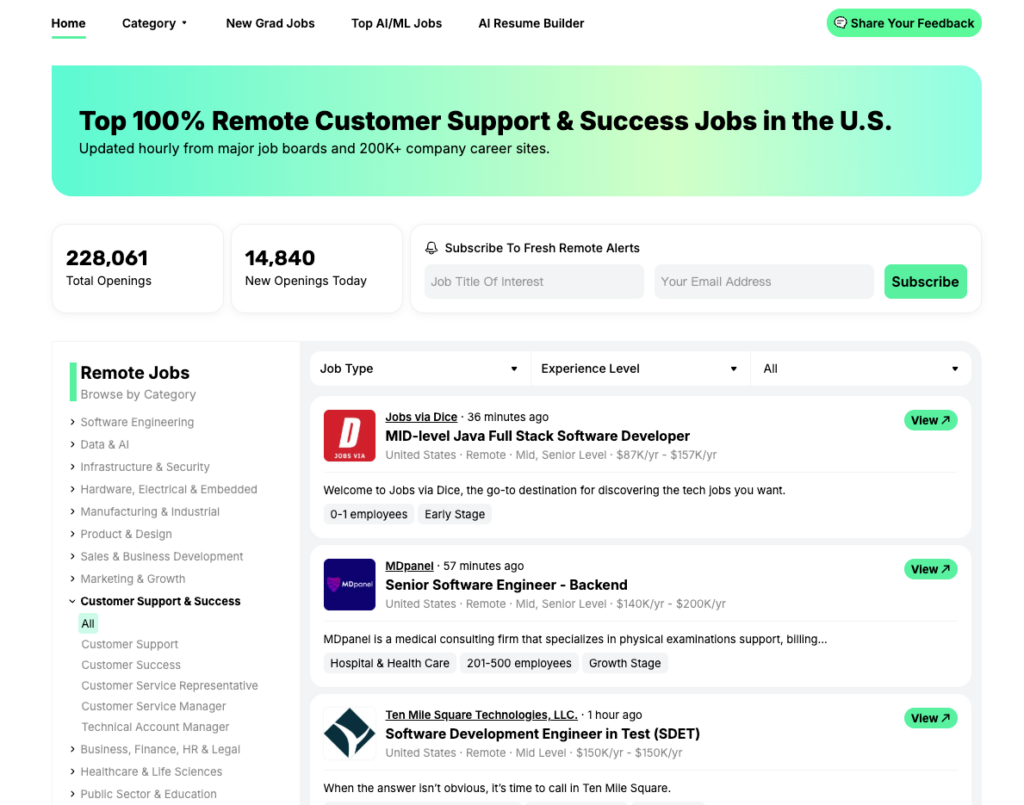Click the chevron next to Software Engineering
Screen dimensions: 1024x805
tap(71, 422)
